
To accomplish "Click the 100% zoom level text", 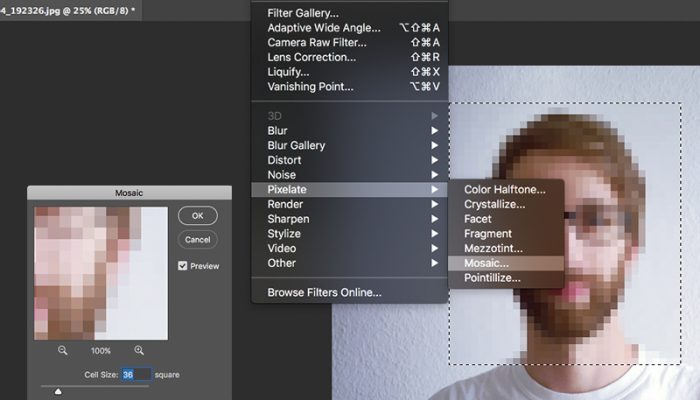I will (101, 351).
